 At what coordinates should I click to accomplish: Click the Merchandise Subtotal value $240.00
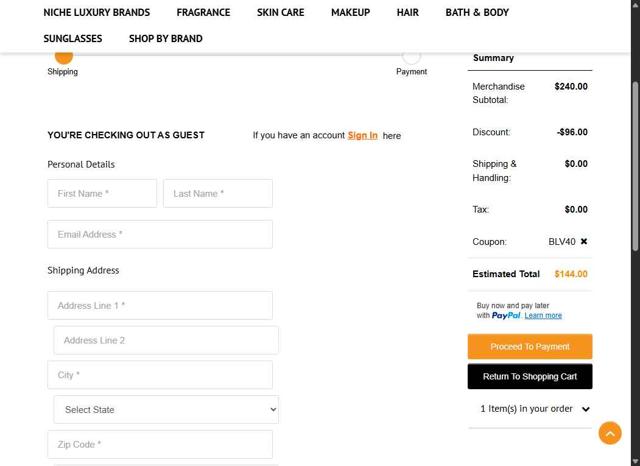coord(571,86)
